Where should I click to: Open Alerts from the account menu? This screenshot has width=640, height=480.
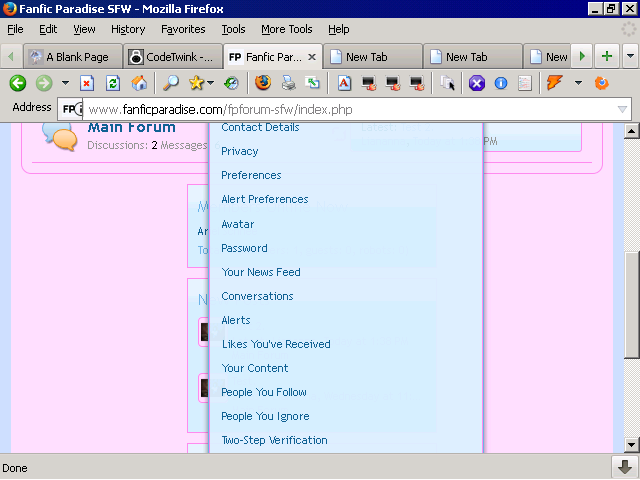pos(236,320)
